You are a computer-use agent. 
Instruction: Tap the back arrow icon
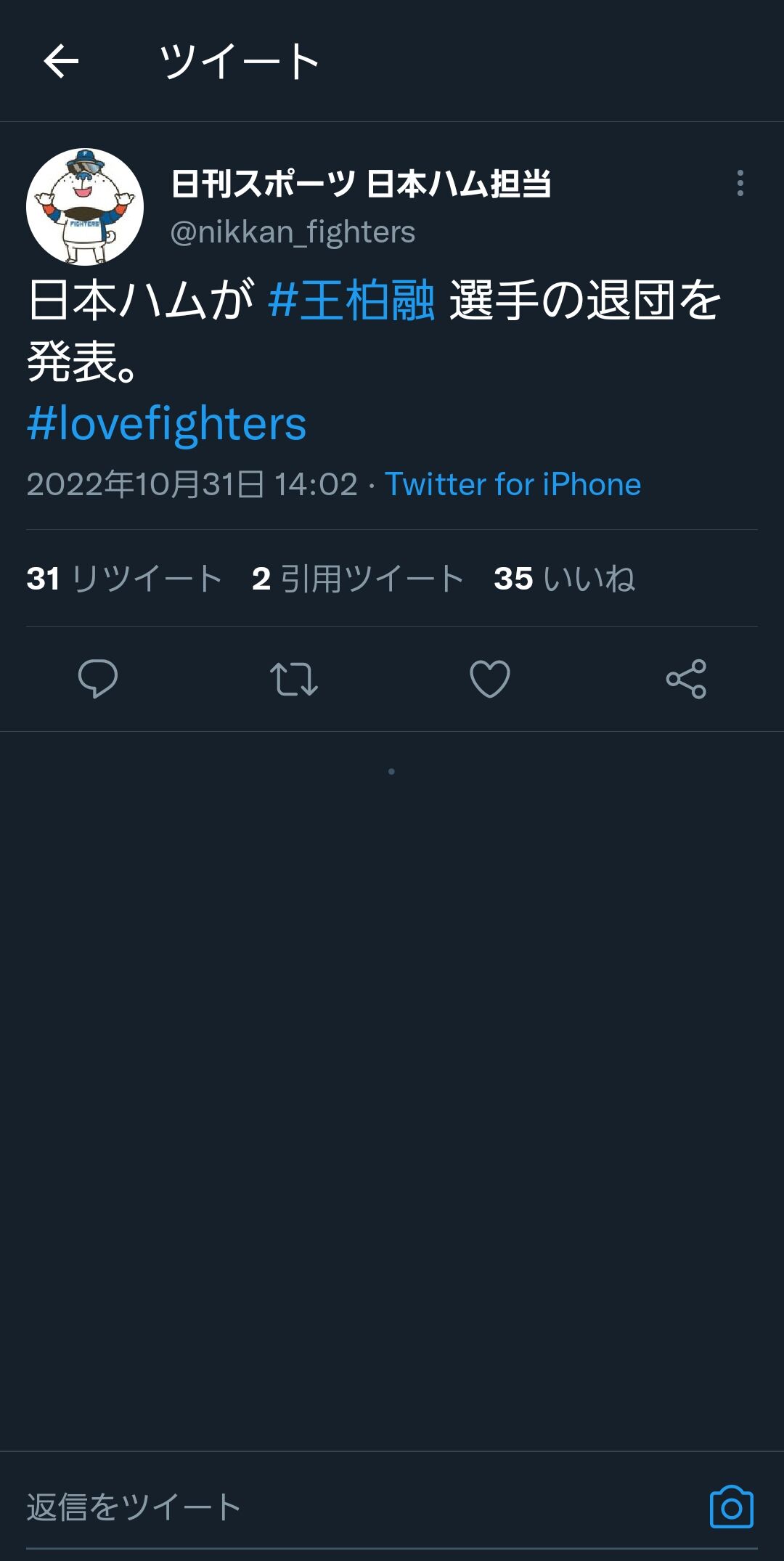[61, 61]
